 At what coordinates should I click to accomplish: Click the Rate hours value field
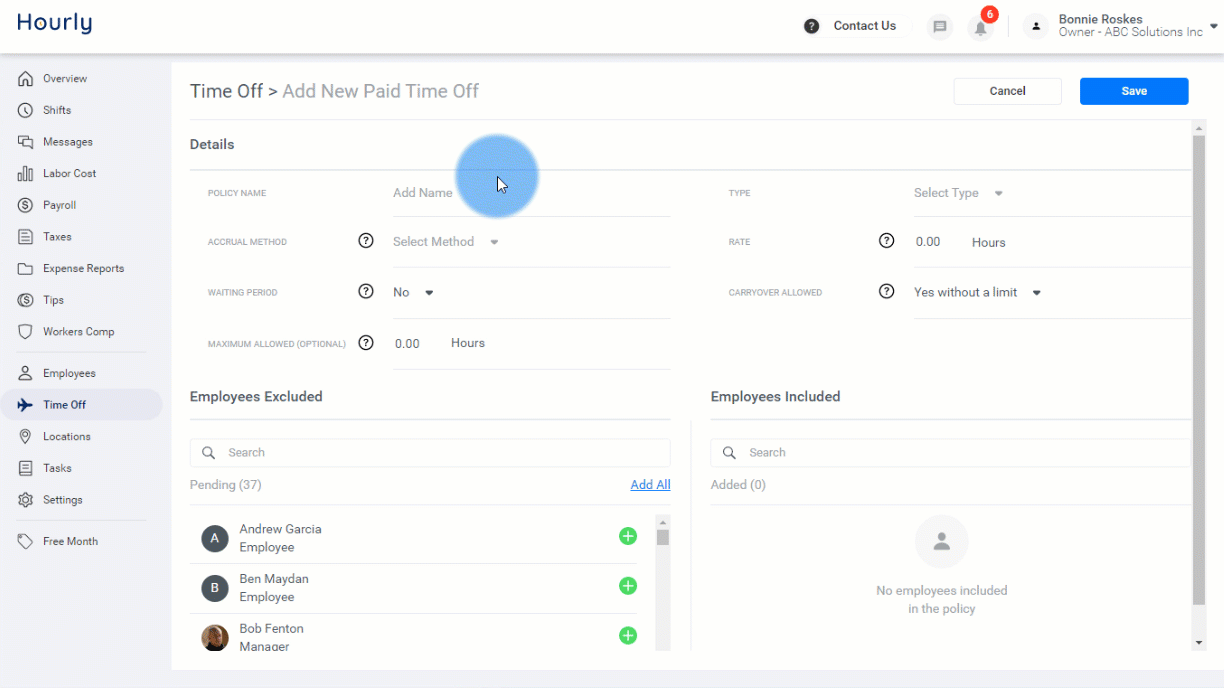pos(928,242)
